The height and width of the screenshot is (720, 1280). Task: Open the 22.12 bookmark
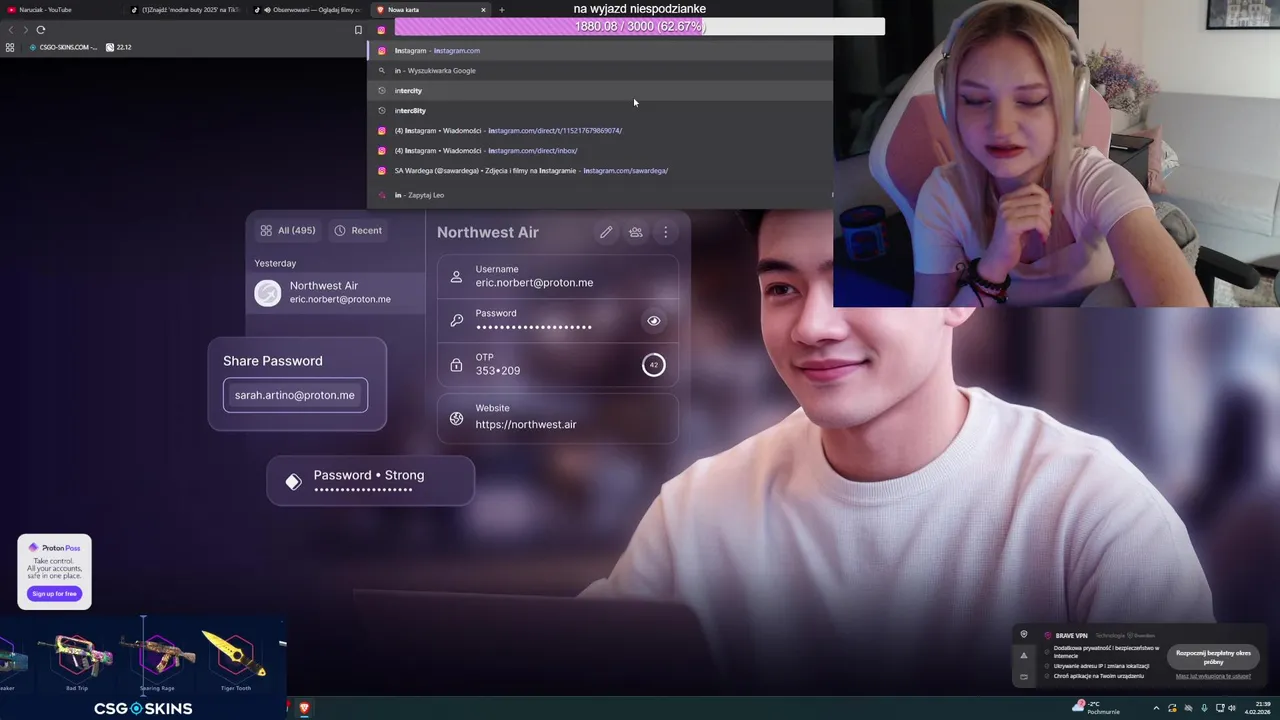[119, 47]
